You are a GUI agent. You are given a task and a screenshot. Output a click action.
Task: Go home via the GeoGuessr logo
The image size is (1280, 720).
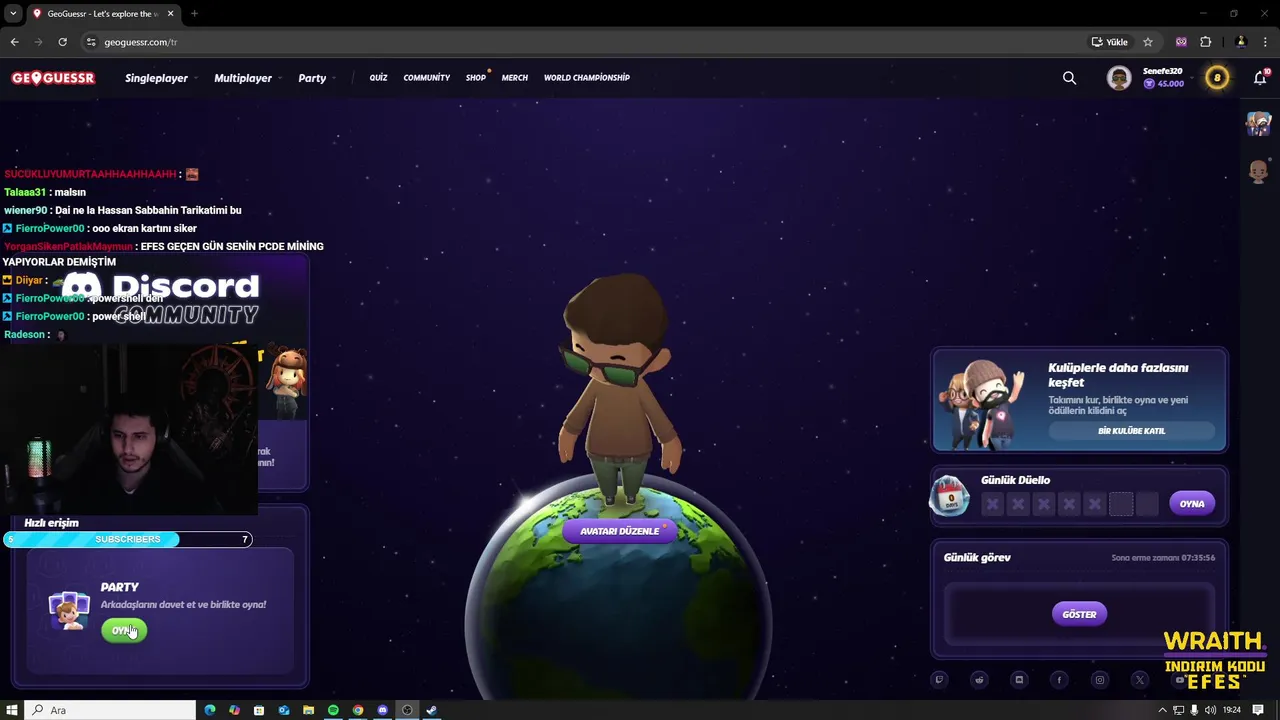click(x=53, y=78)
